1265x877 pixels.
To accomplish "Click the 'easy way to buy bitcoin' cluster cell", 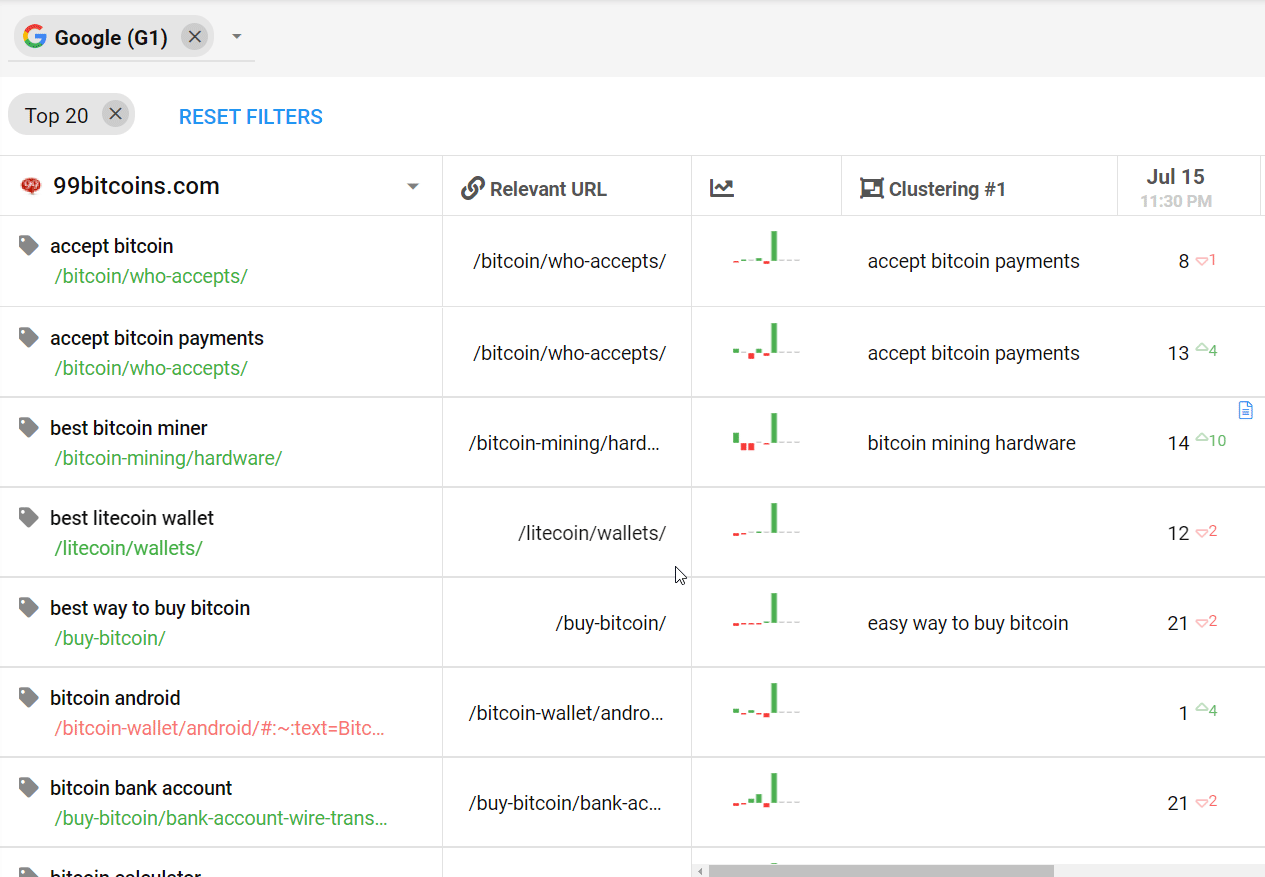I will coord(968,623).
